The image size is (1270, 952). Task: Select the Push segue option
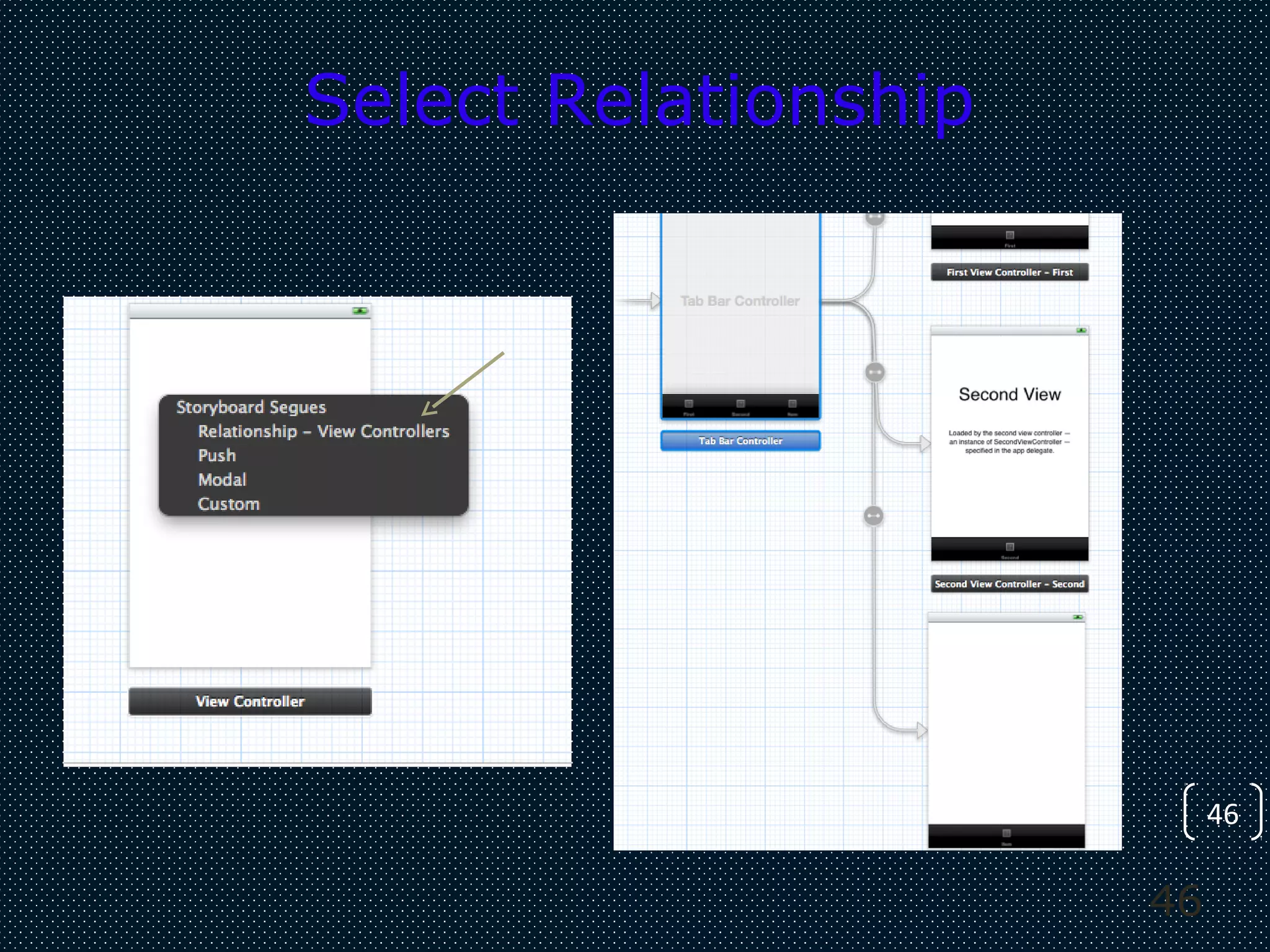click(x=217, y=456)
